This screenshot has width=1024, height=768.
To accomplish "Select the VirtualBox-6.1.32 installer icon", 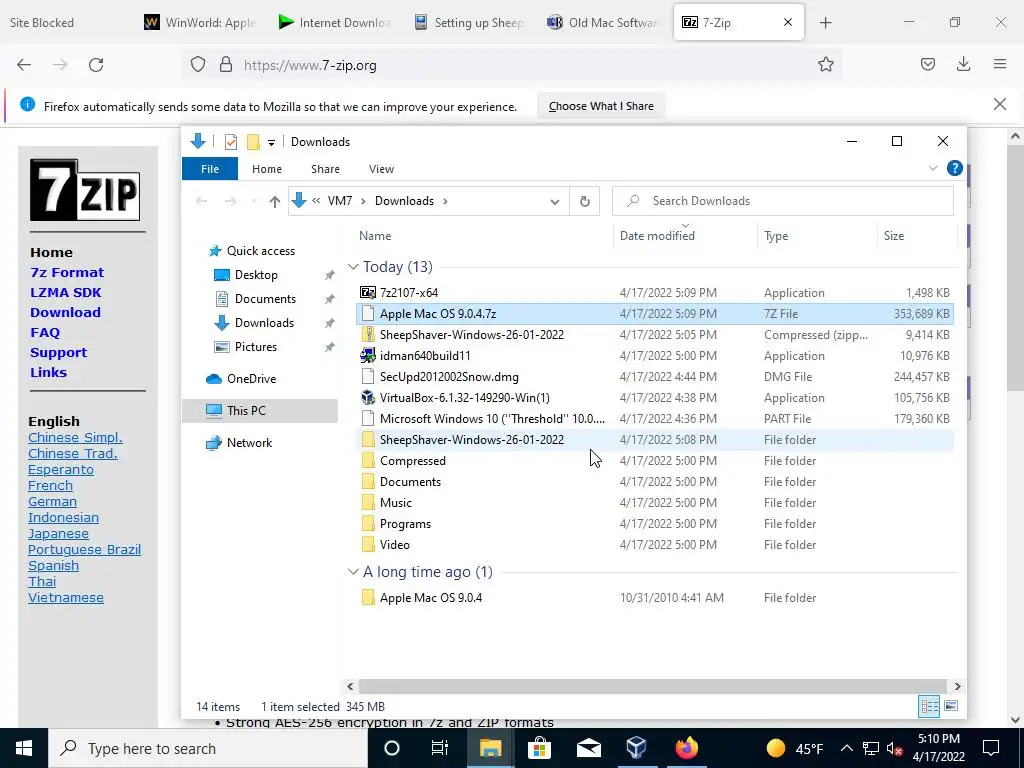I will tap(368, 398).
